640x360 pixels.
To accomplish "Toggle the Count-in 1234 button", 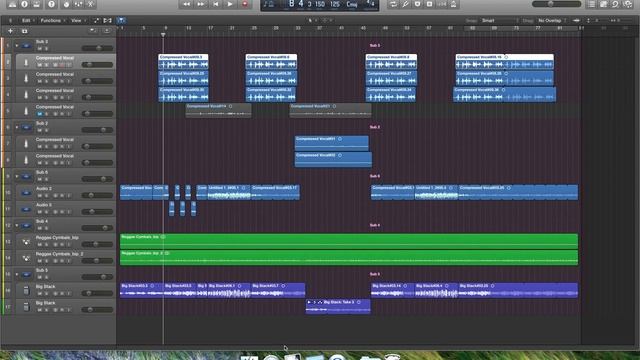I will (442, 4).
